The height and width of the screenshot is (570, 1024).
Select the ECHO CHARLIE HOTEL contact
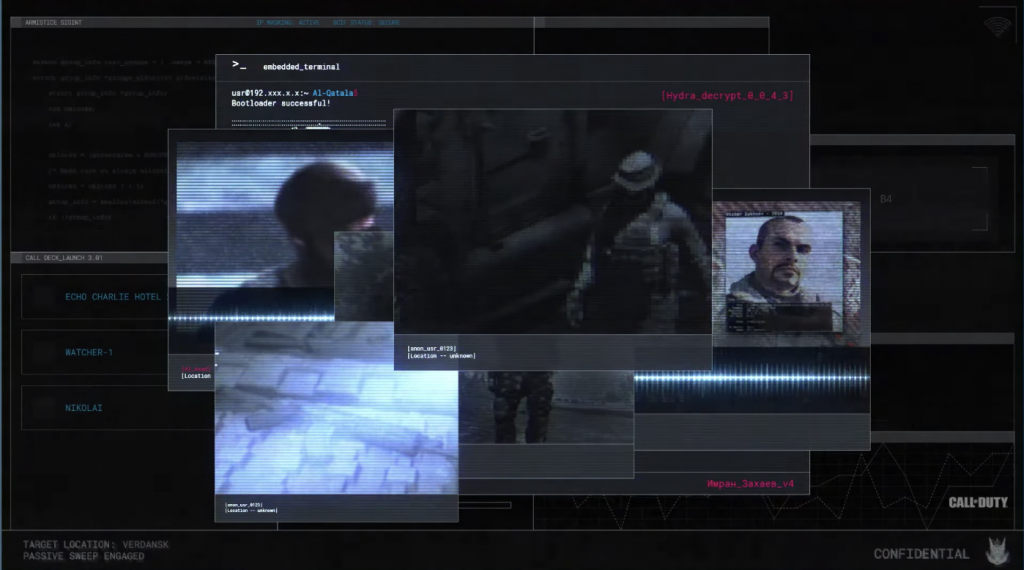point(112,297)
